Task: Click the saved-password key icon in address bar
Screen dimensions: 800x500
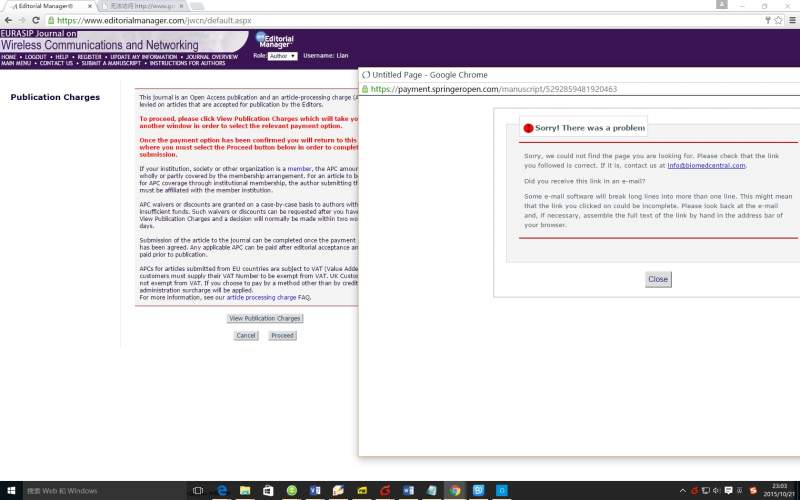Action: pos(767,20)
